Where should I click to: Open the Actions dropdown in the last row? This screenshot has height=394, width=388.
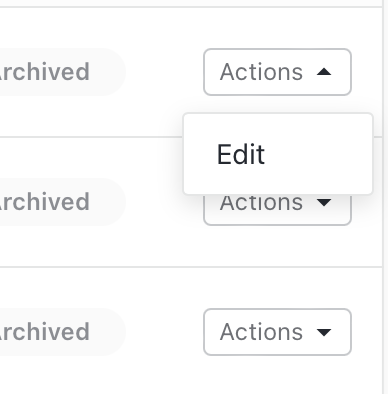coord(277,332)
